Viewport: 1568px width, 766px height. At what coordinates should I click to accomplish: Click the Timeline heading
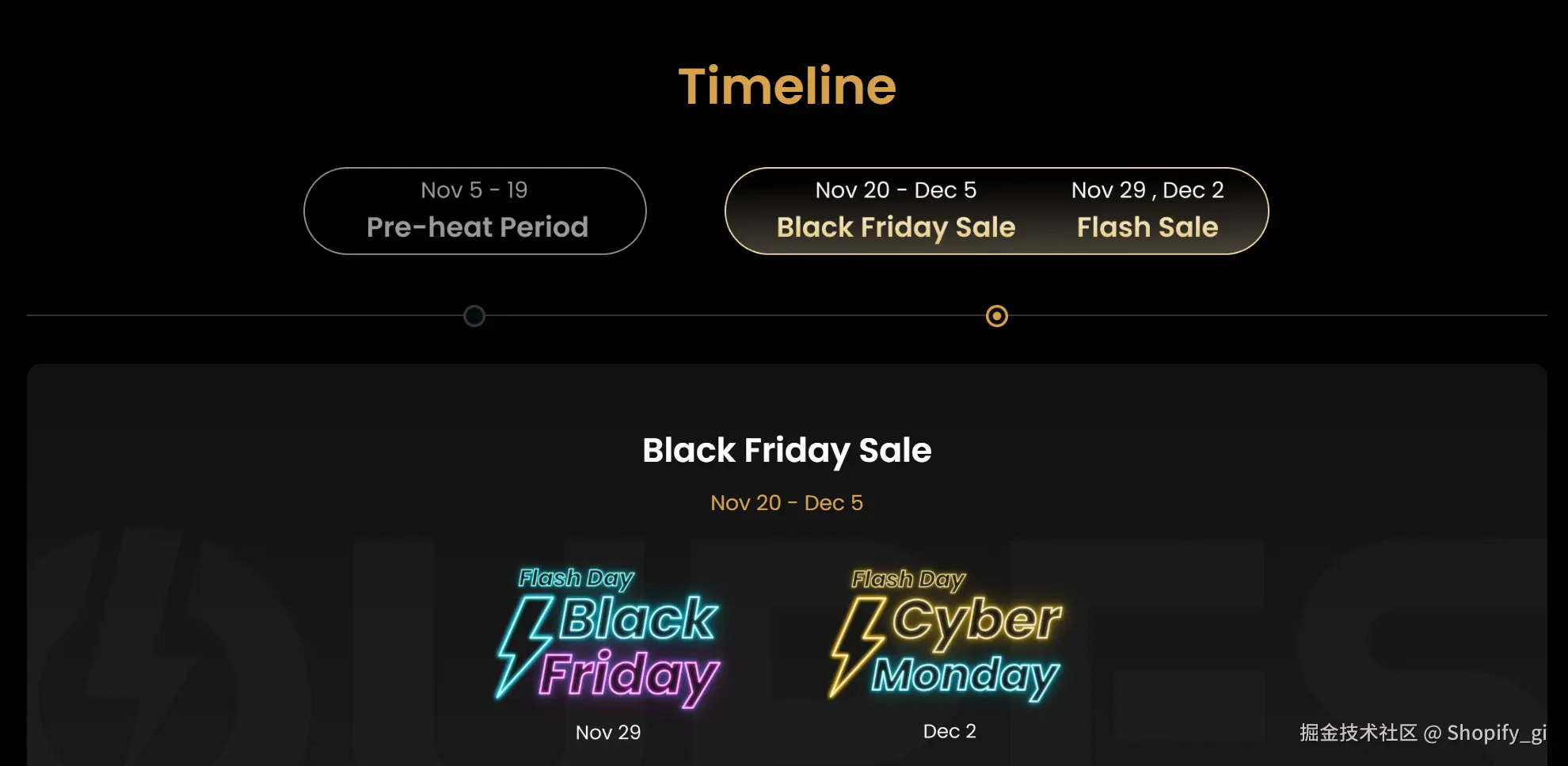pos(787,86)
